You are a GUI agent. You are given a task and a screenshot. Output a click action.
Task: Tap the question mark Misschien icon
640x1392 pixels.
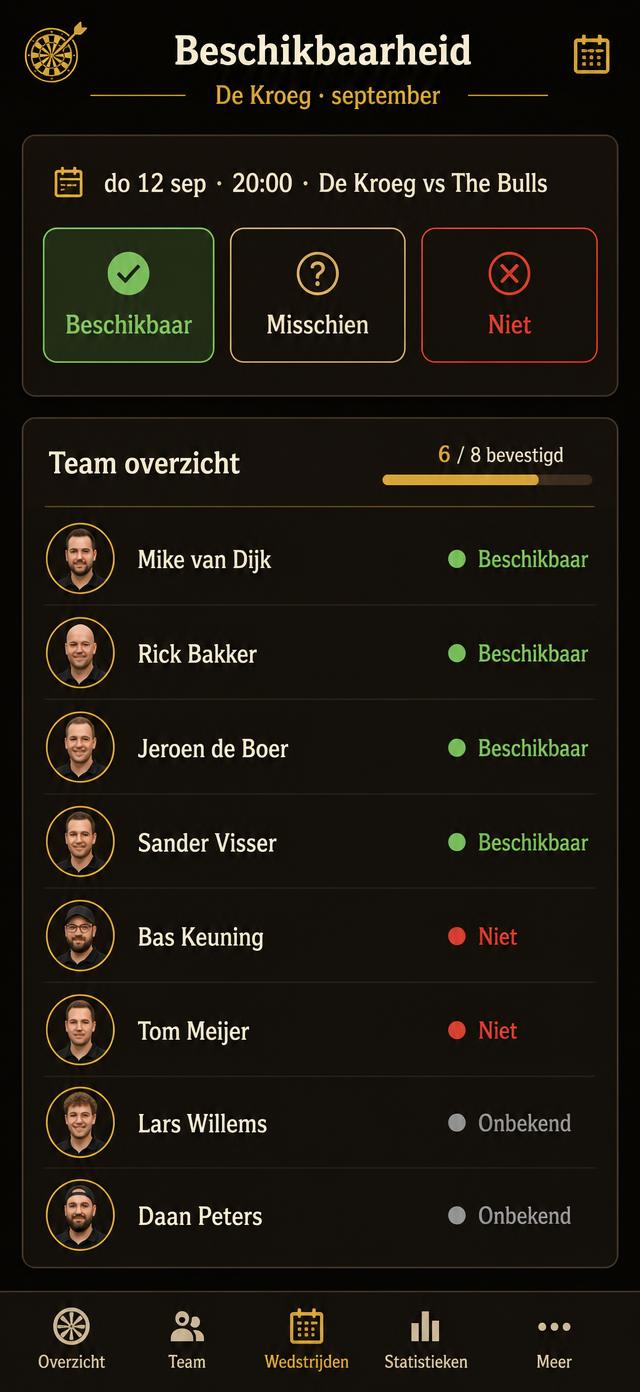click(x=317, y=273)
